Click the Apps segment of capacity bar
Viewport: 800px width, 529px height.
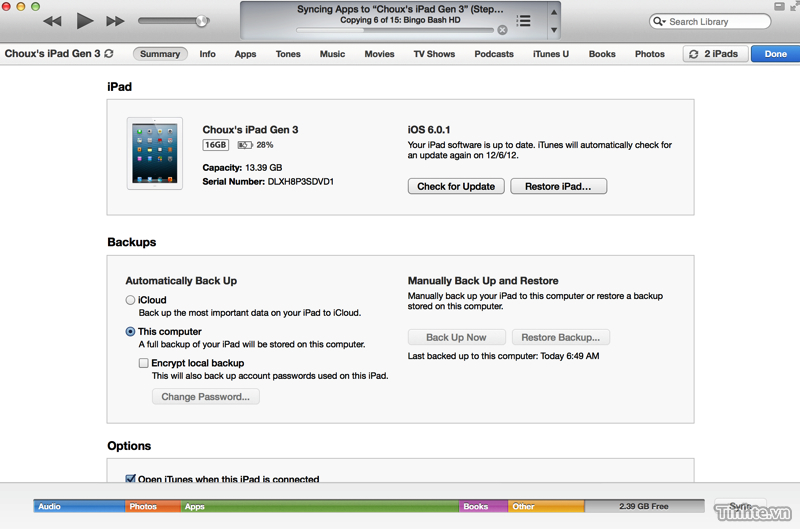tap(320, 506)
